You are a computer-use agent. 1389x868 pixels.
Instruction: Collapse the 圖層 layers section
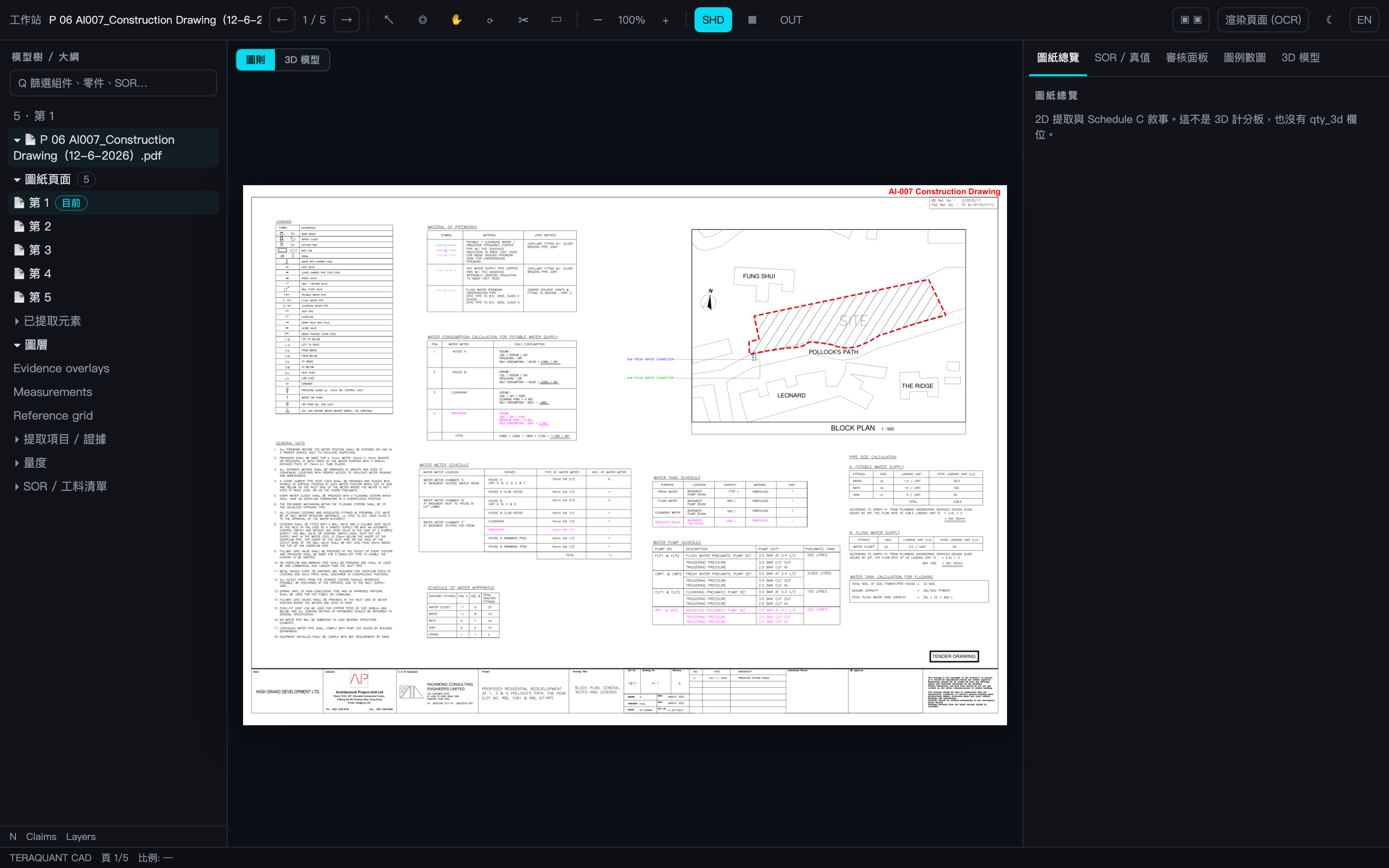(x=17, y=345)
